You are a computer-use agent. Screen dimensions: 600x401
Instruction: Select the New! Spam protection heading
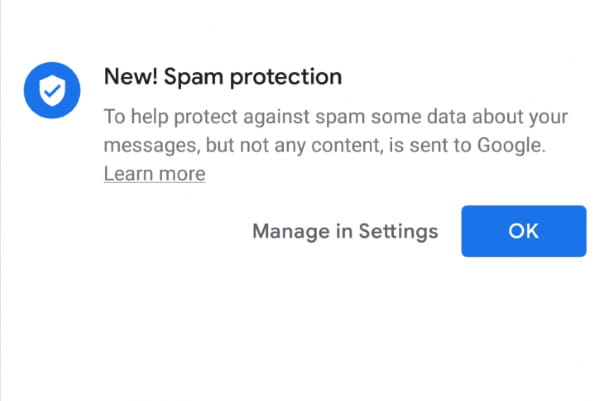pos(223,77)
